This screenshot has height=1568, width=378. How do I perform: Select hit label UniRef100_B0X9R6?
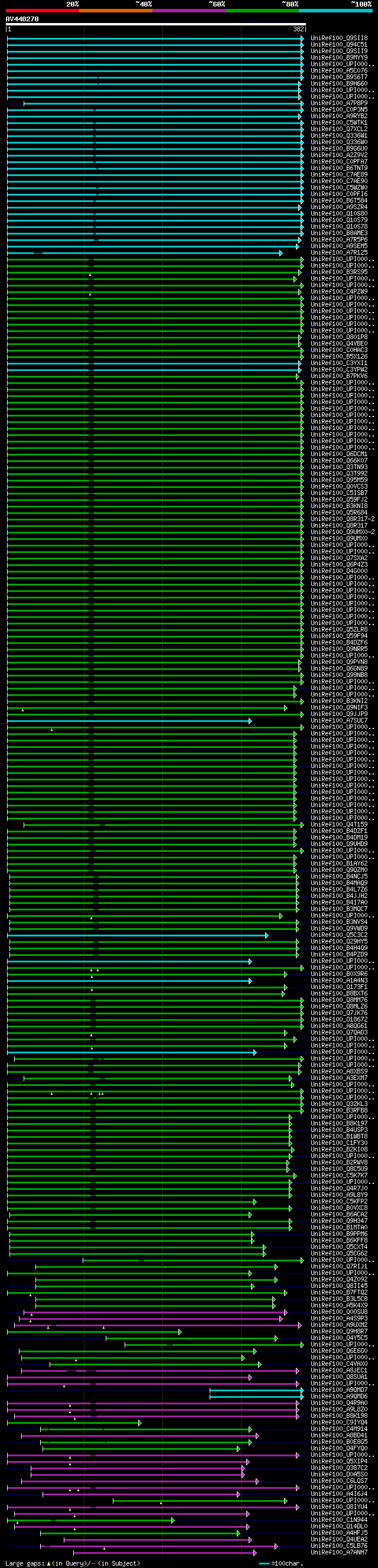tap(339, 974)
